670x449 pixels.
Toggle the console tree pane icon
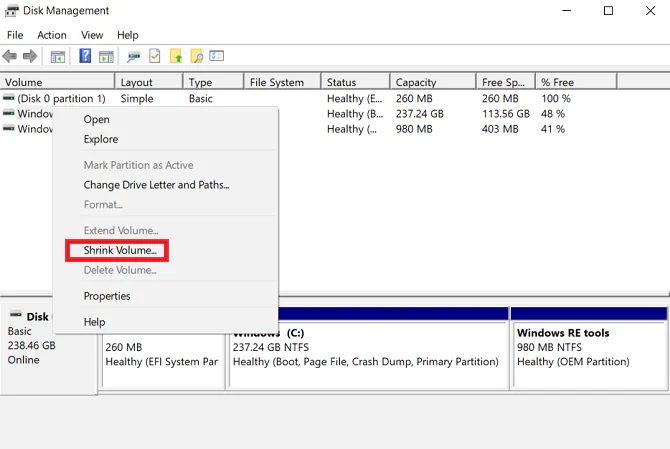(x=57, y=56)
